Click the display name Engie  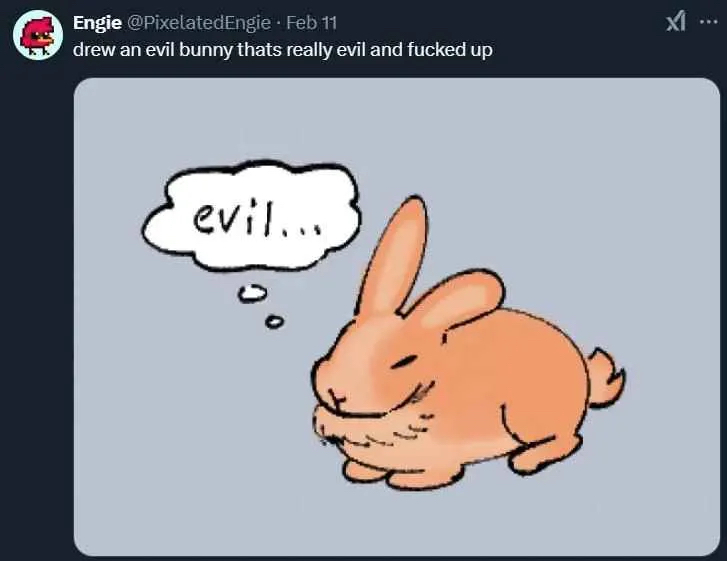pyautogui.click(x=97, y=22)
